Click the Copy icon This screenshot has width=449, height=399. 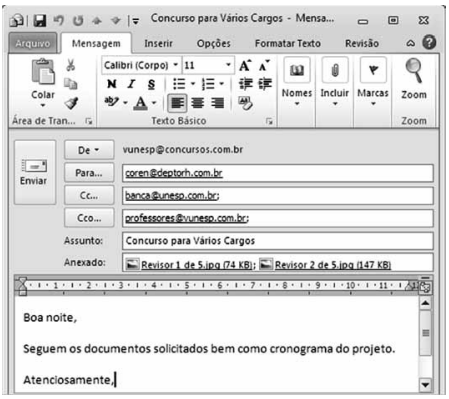coord(71,84)
